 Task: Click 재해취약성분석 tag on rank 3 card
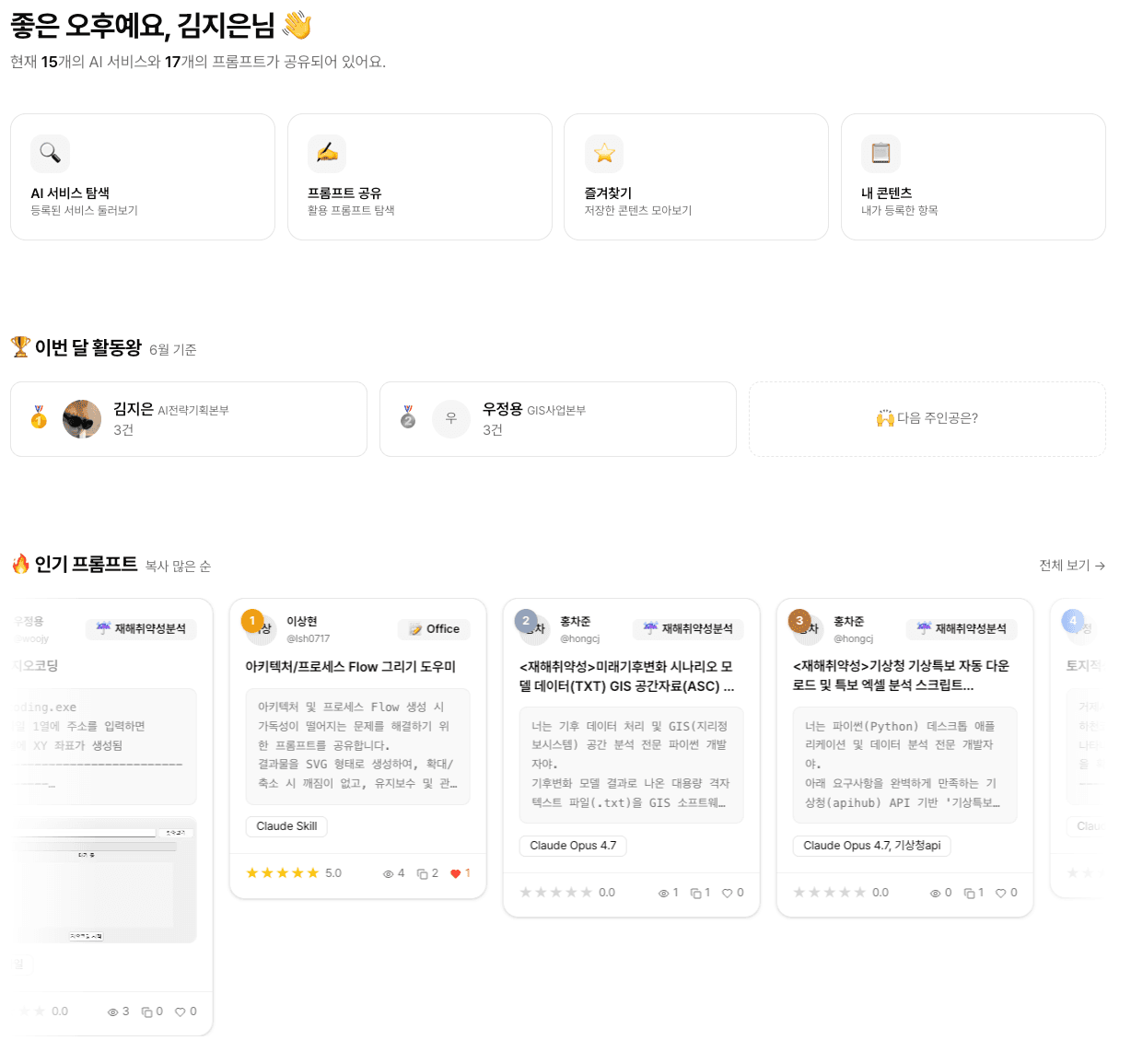[962, 629]
